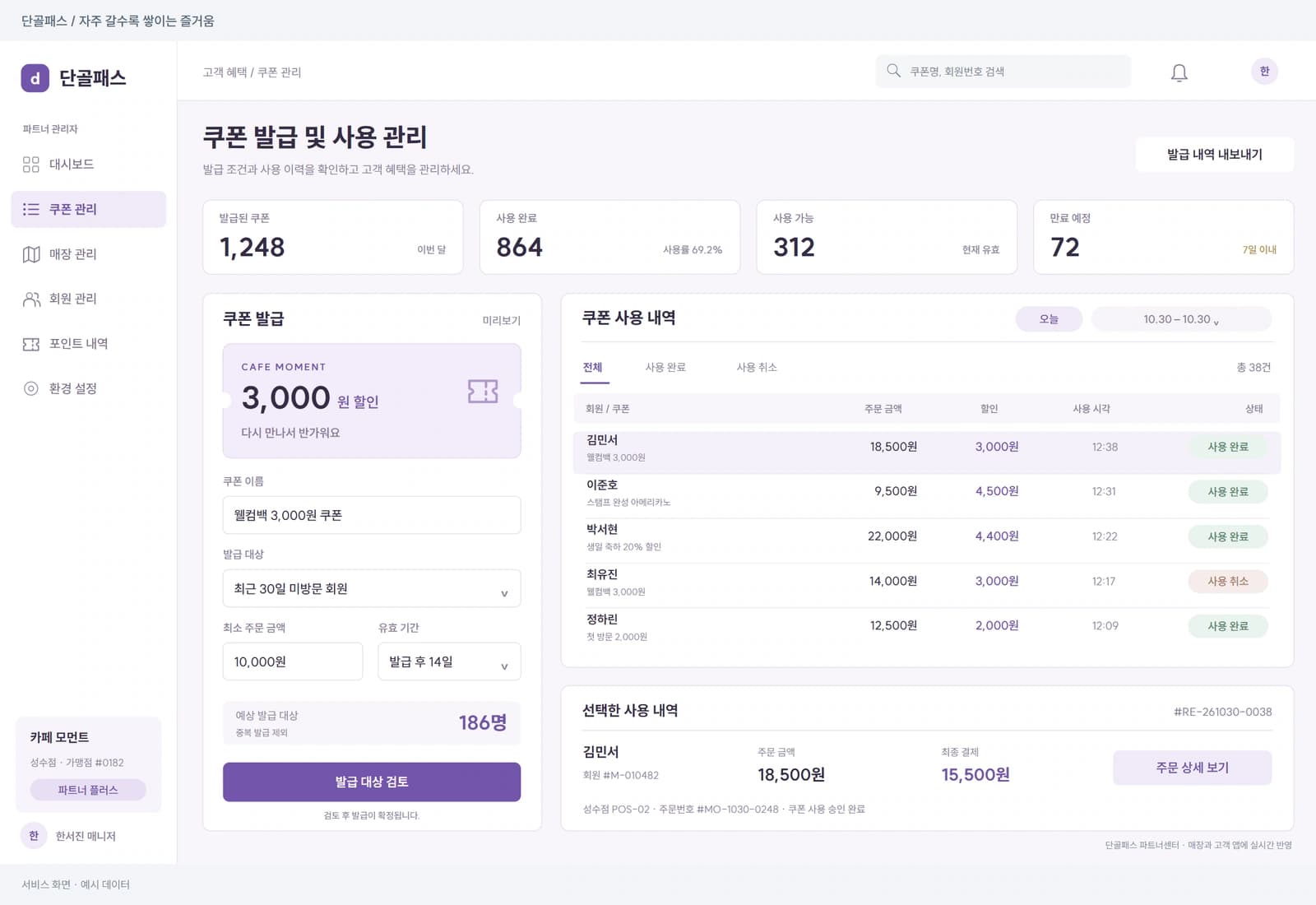Image resolution: width=1316 pixels, height=905 pixels.
Task: Open the 발급 후 14일 validity dropdown
Action: point(449,661)
